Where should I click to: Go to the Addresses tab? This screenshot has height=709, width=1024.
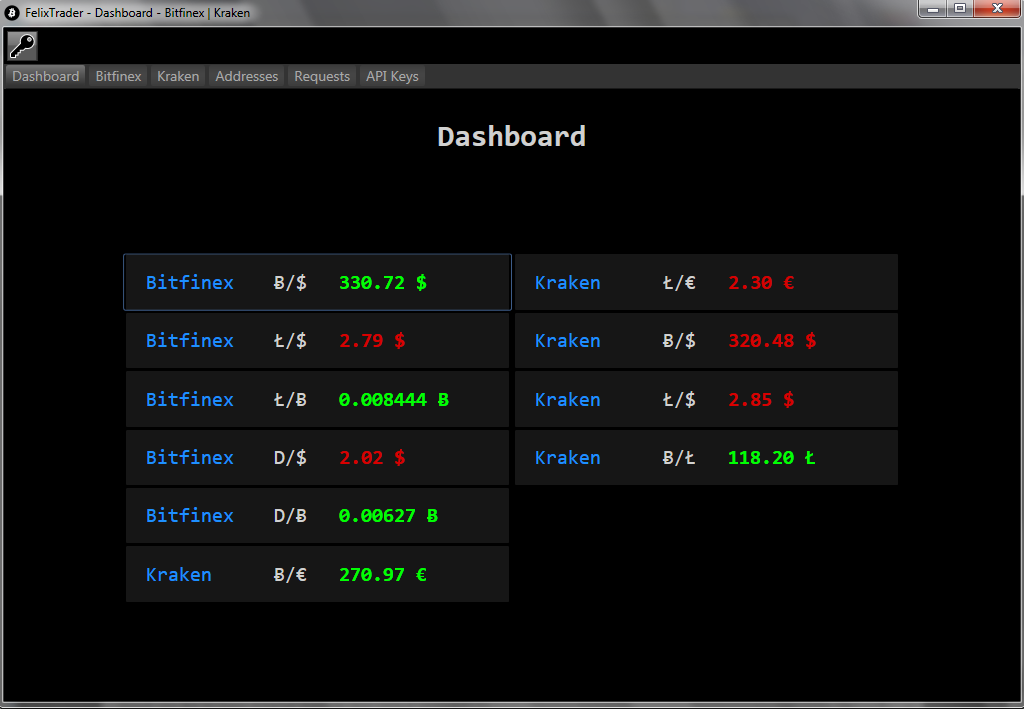tap(246, 76)
